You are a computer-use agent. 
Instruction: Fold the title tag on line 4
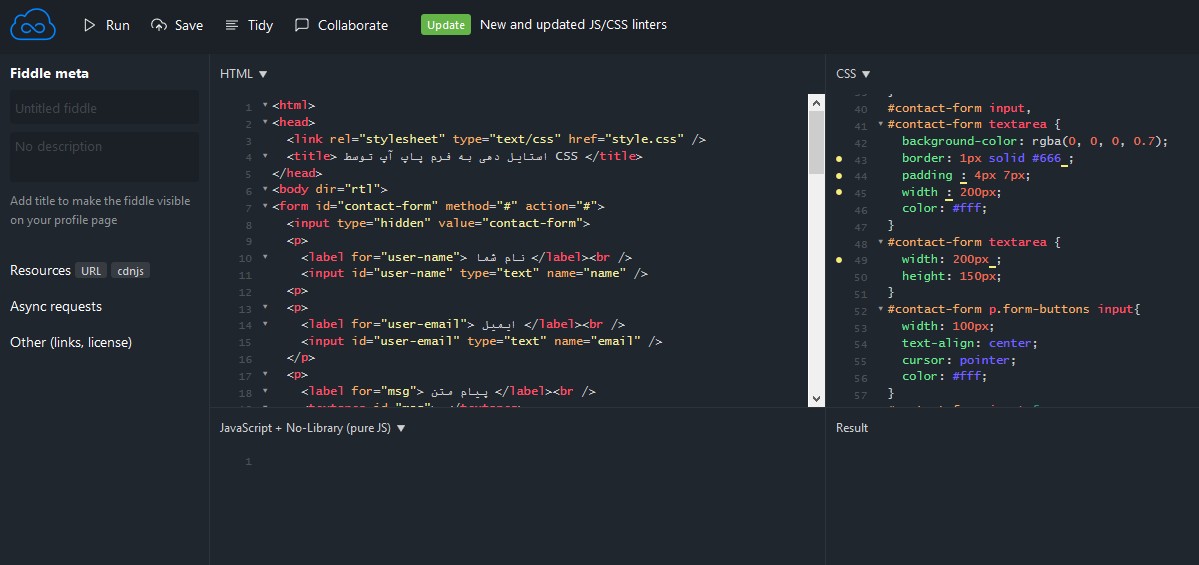[x=265, y=156]
